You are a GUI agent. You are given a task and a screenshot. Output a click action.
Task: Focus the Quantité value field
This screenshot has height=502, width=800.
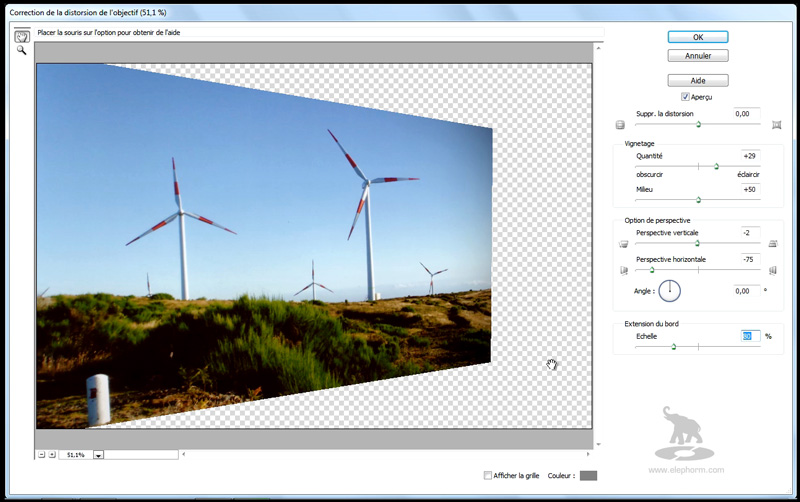750,156
